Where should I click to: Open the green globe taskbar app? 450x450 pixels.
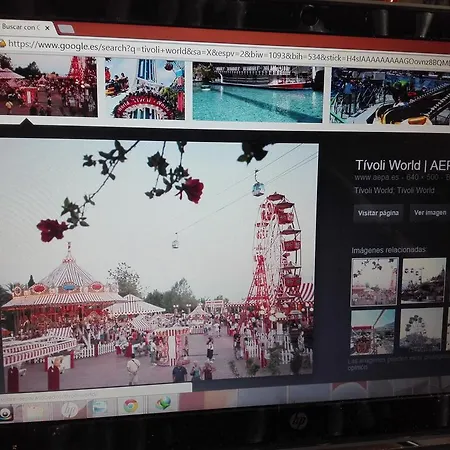click(x=163, y=403)
